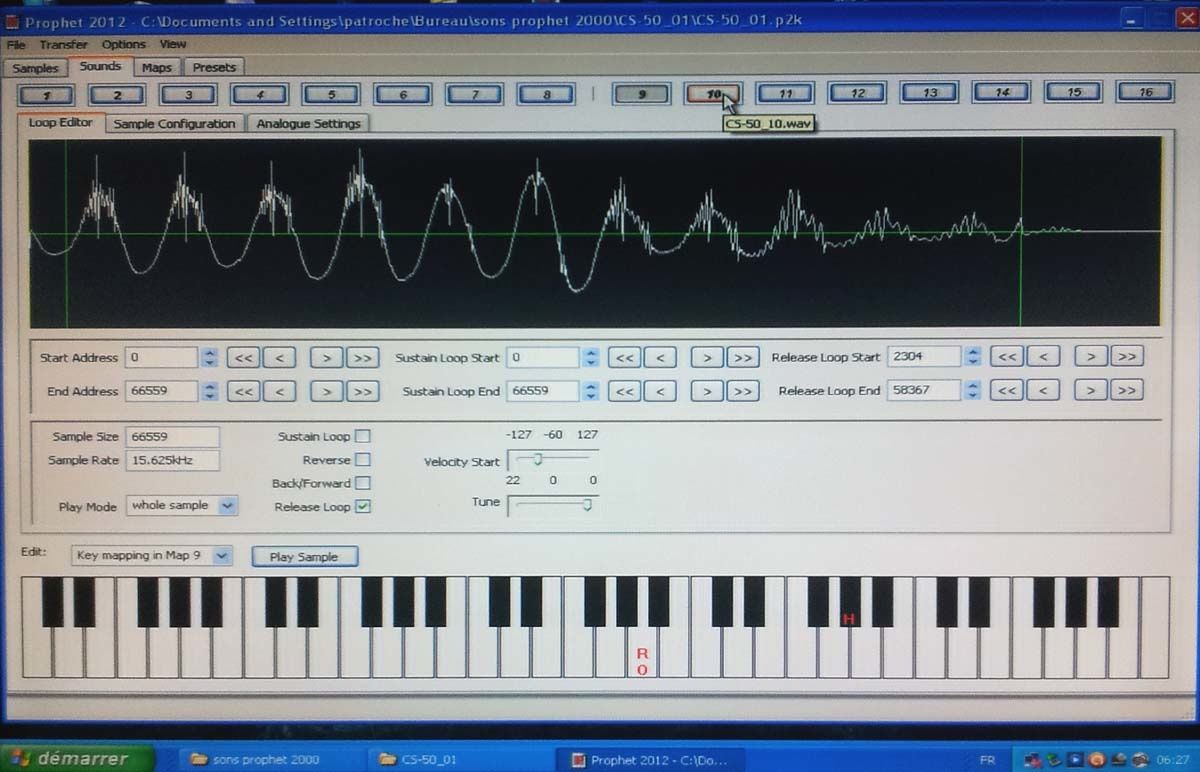Click the Sample Rate field
1200x772 pixels.
[x=173, y=460]
